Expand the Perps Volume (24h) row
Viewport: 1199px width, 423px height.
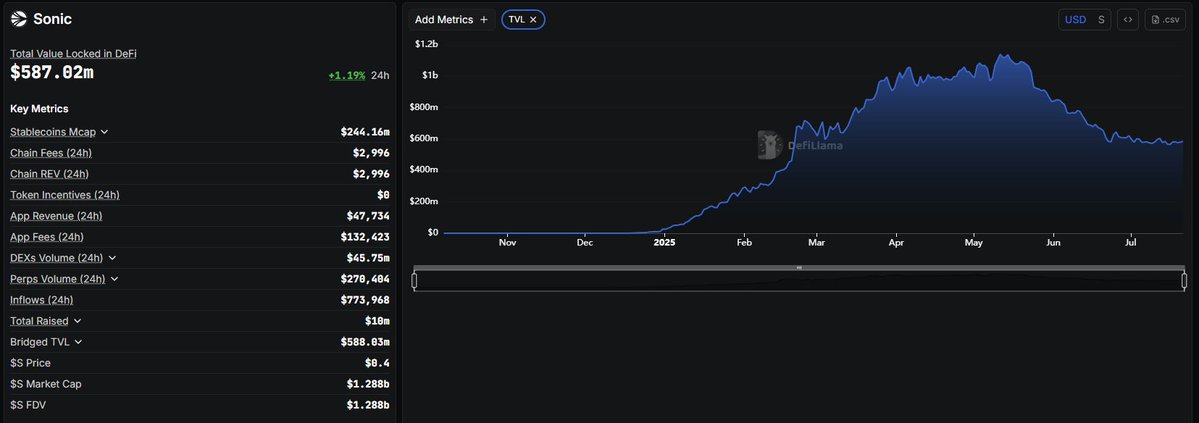click(115, 279)
